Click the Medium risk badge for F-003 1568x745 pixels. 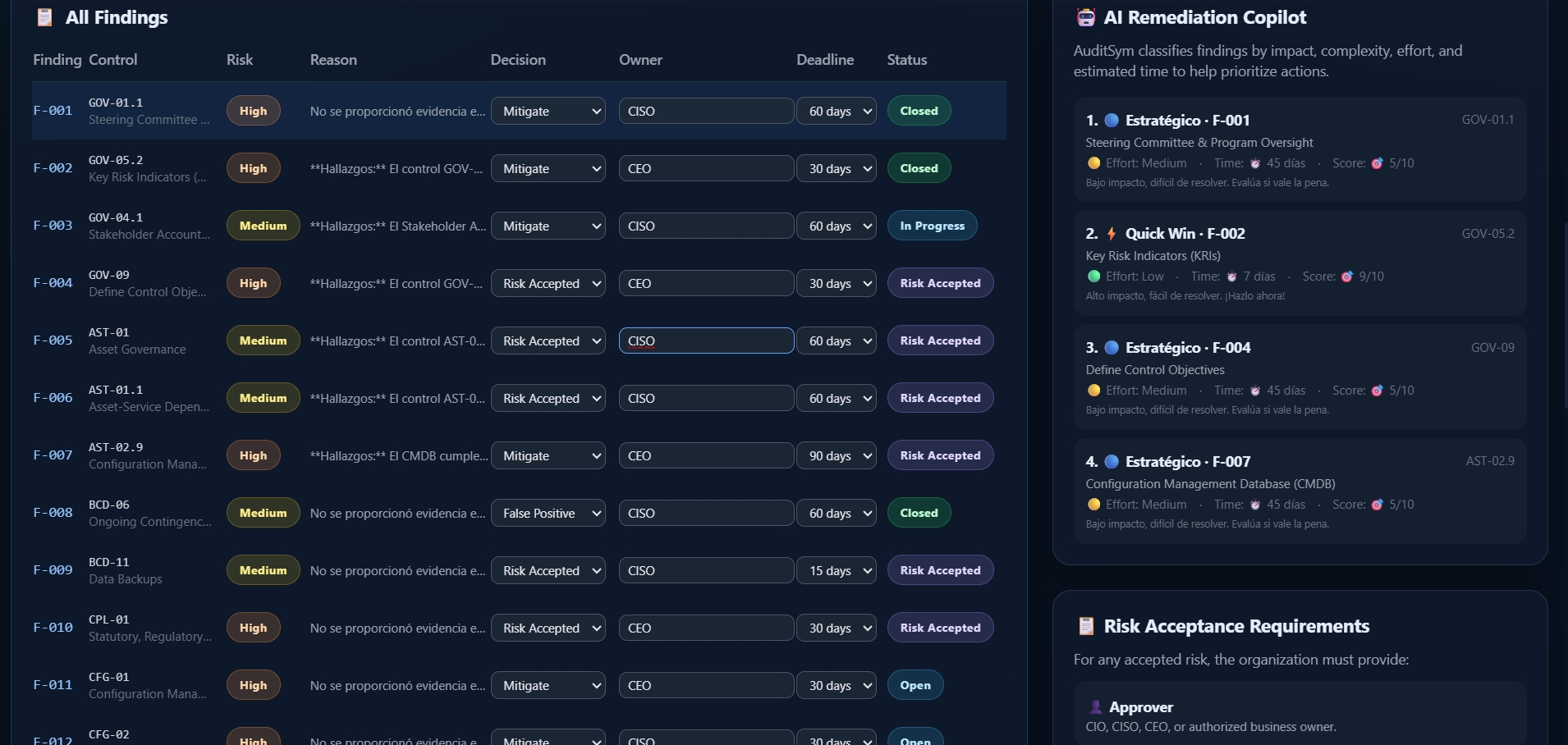click(263, 226)
